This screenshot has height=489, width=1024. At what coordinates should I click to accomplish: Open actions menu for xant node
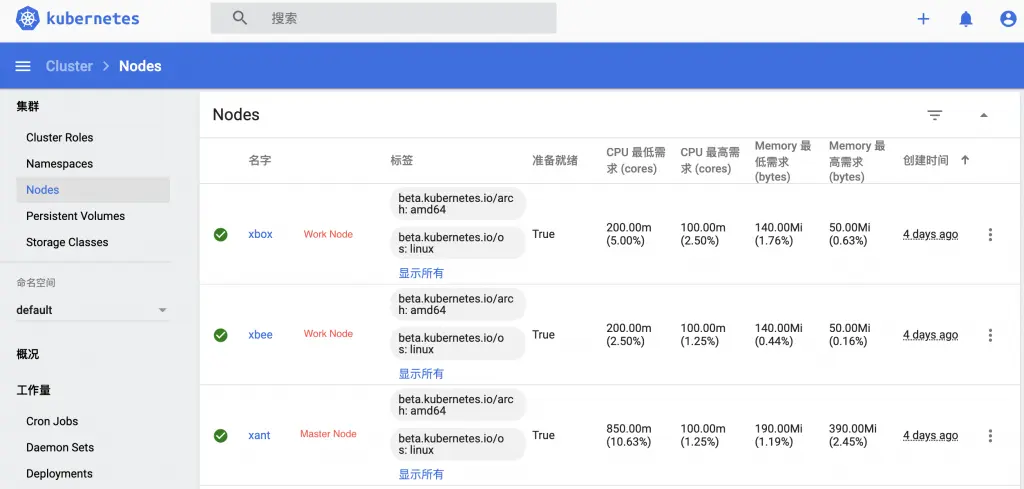tap(990, 436)
